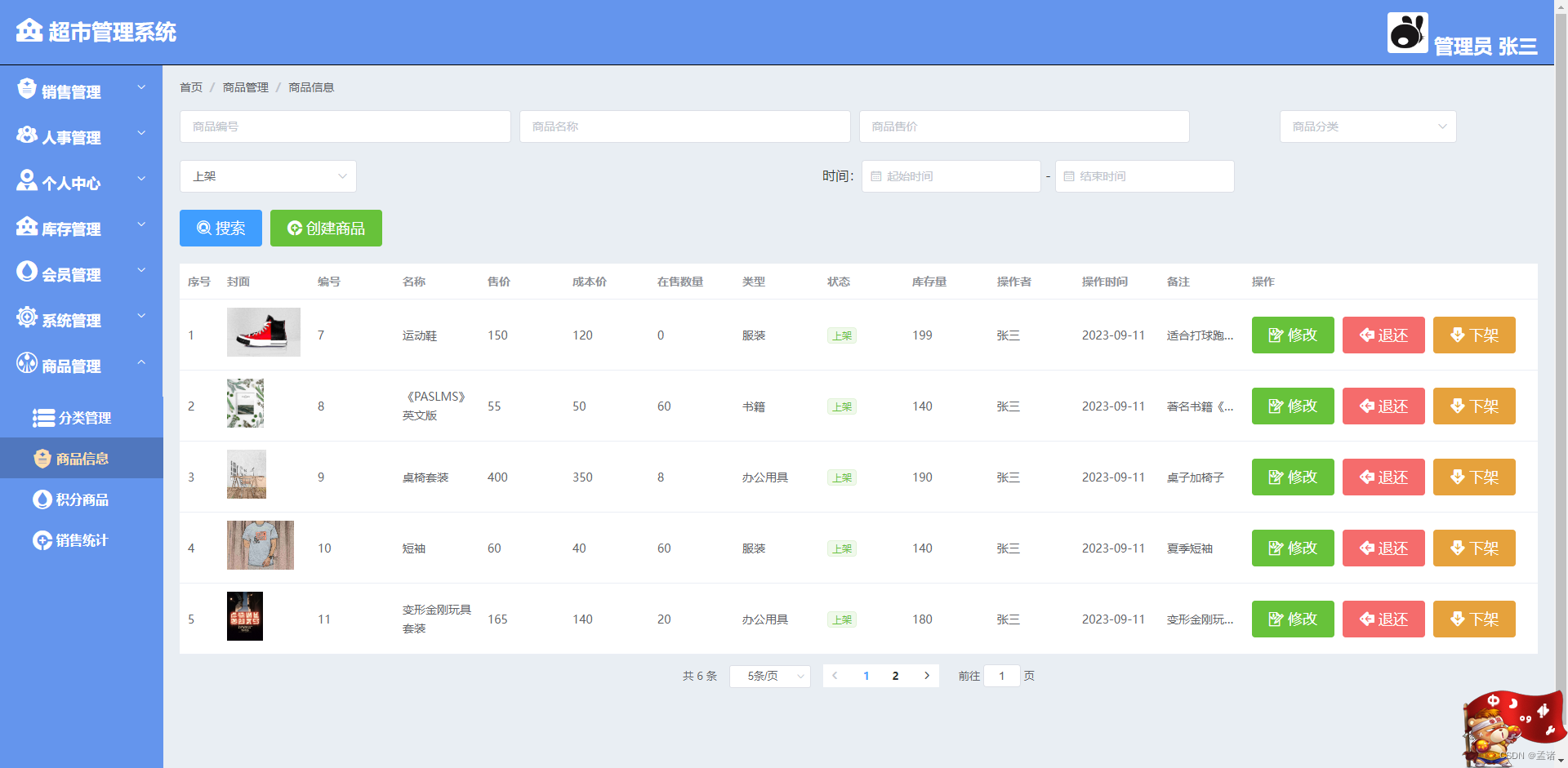Collapse the 商品管理 menu chevron

coord(141,362)
